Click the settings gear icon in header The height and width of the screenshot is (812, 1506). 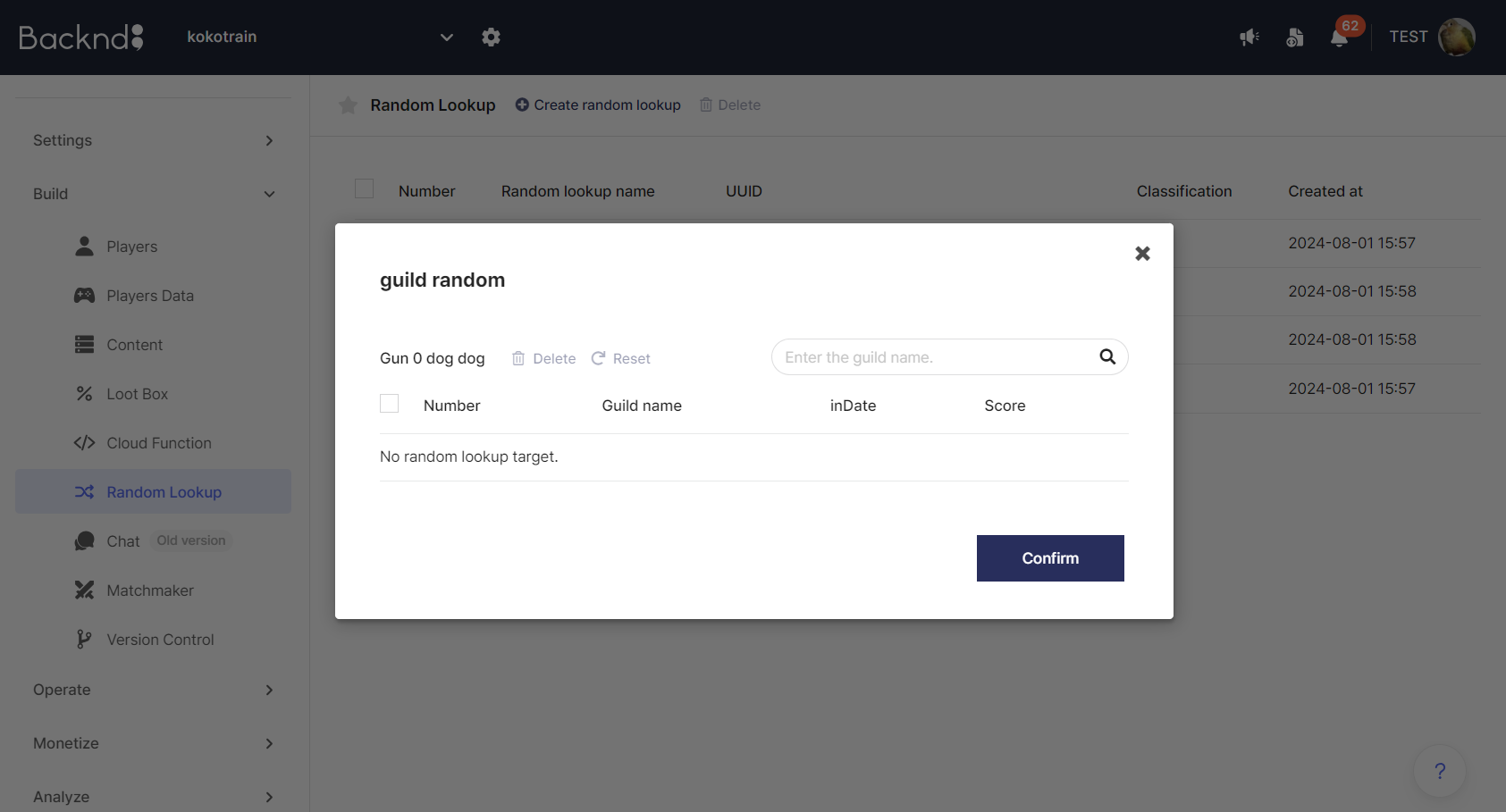pyautogui.click(x=491, y=38)
